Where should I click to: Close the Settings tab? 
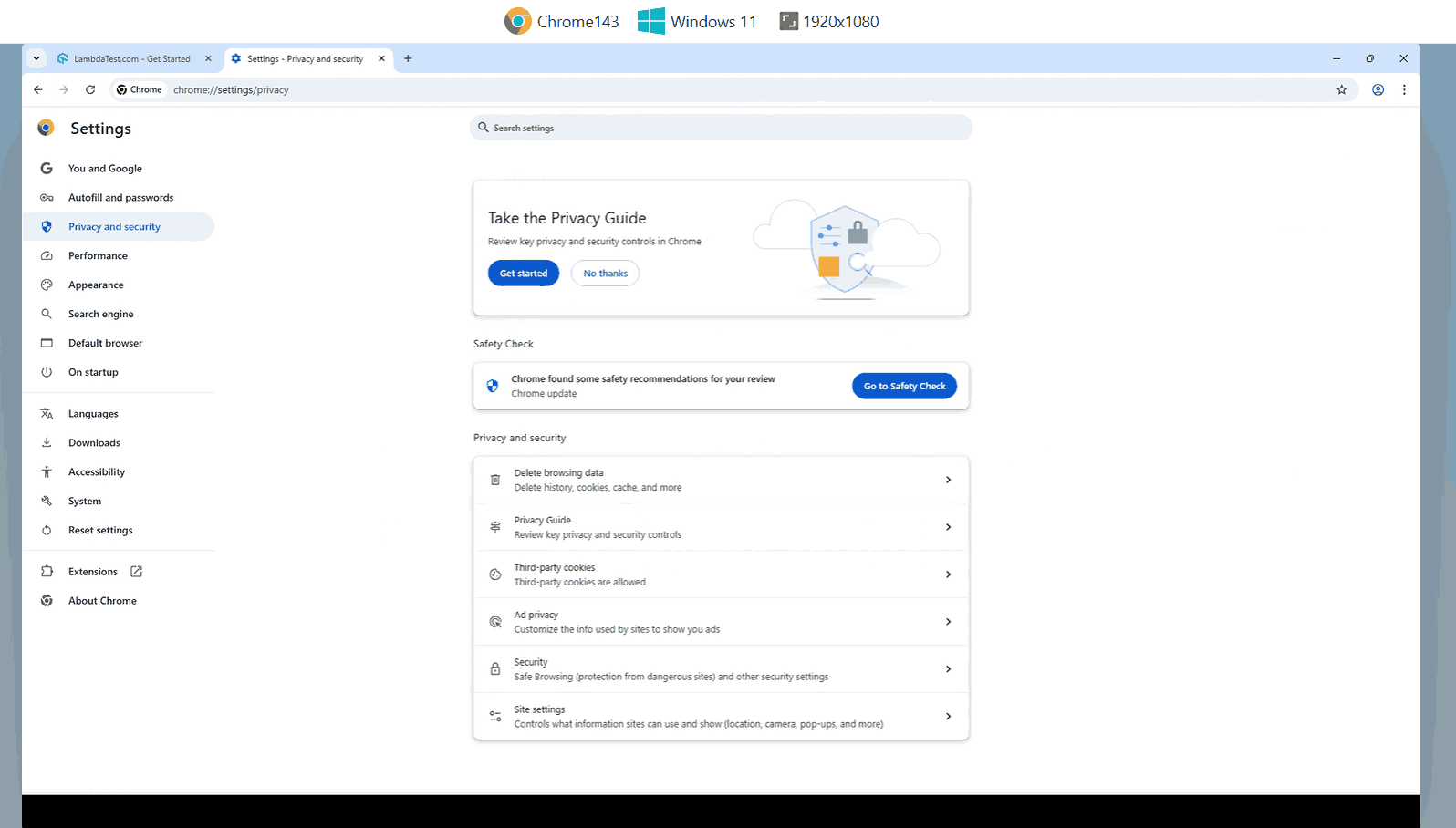coord(381,58)
